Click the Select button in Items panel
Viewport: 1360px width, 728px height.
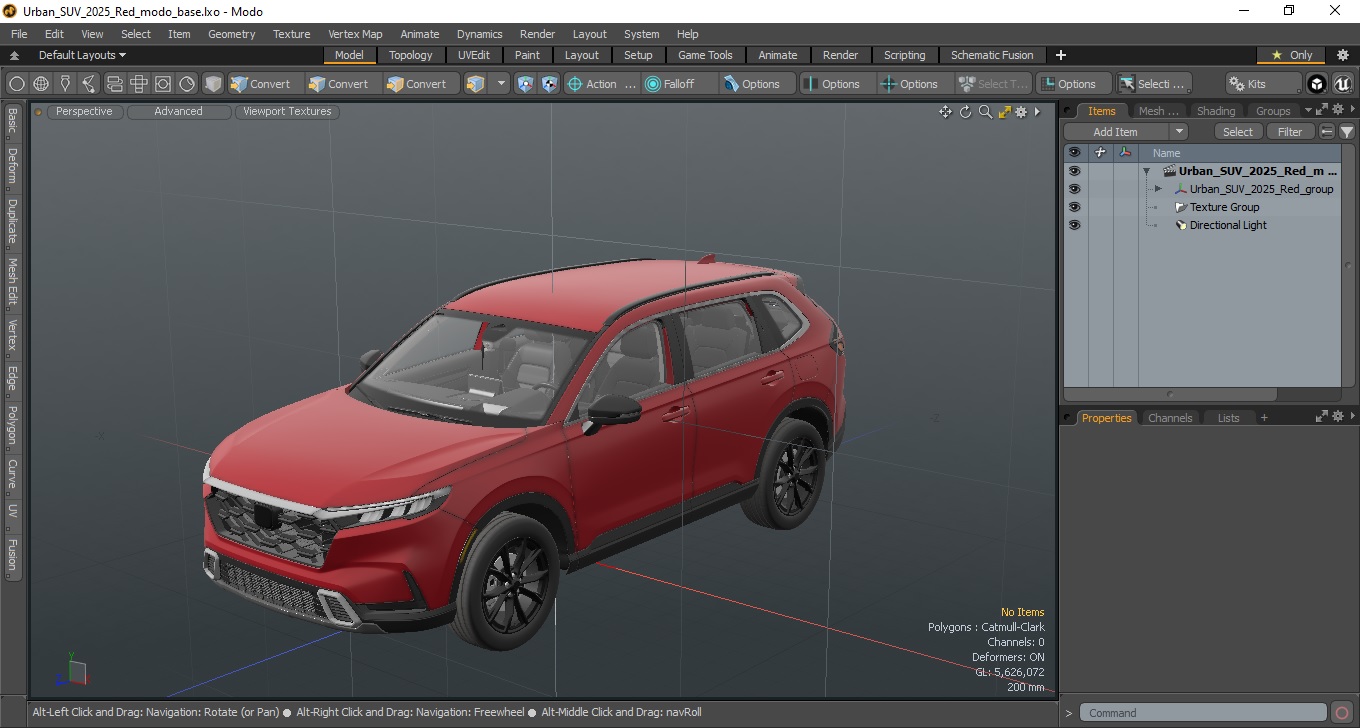point(1238,132)
